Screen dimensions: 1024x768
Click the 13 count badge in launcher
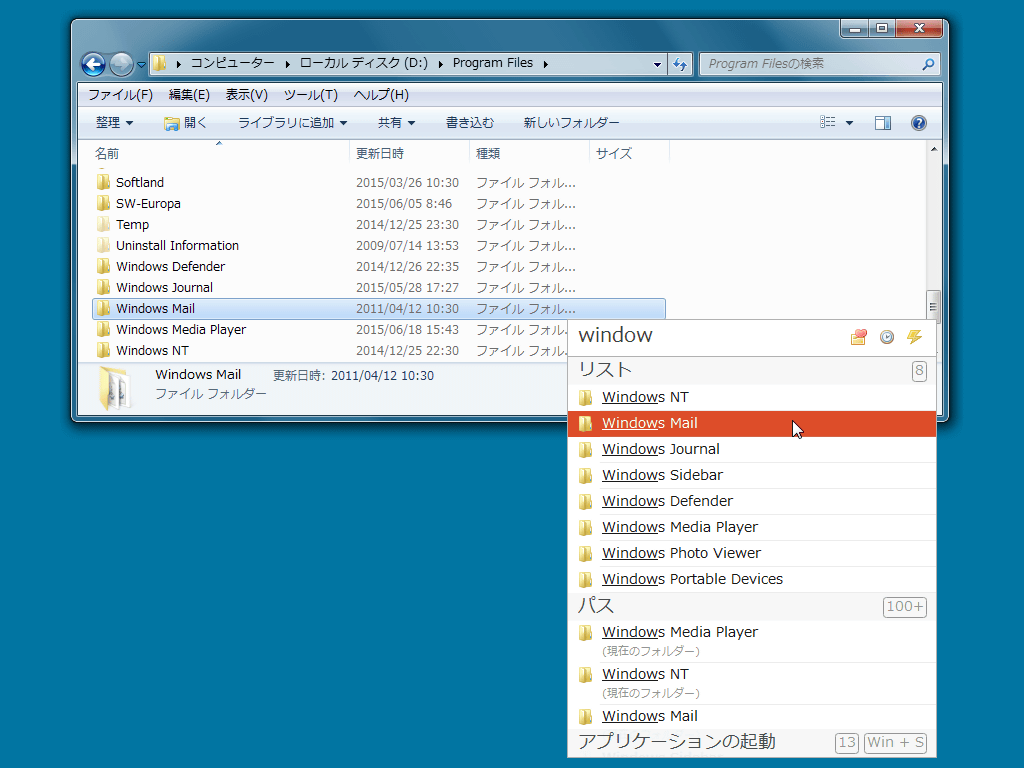coord(847,743)
